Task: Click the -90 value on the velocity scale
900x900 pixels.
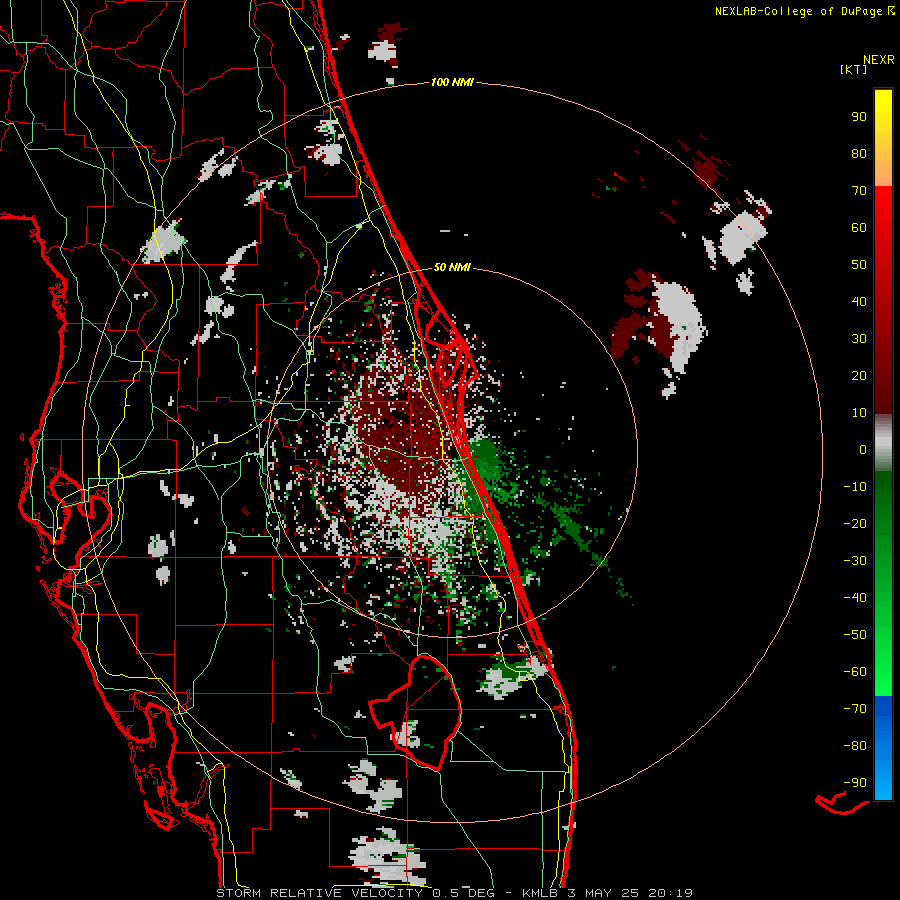Action: click(x=855, y=783)
